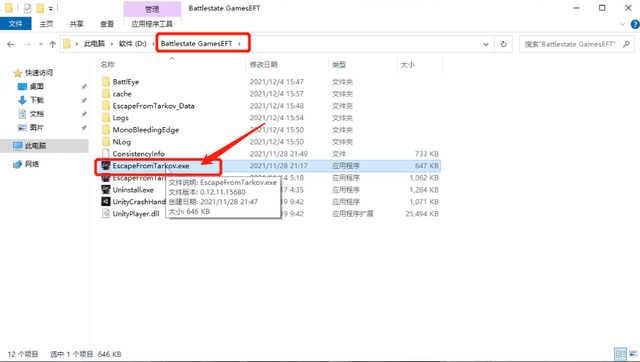This screenshot has height=362, width=640.
Task: Switch to the 查看 ribbon tab
Action: point(107,24)
